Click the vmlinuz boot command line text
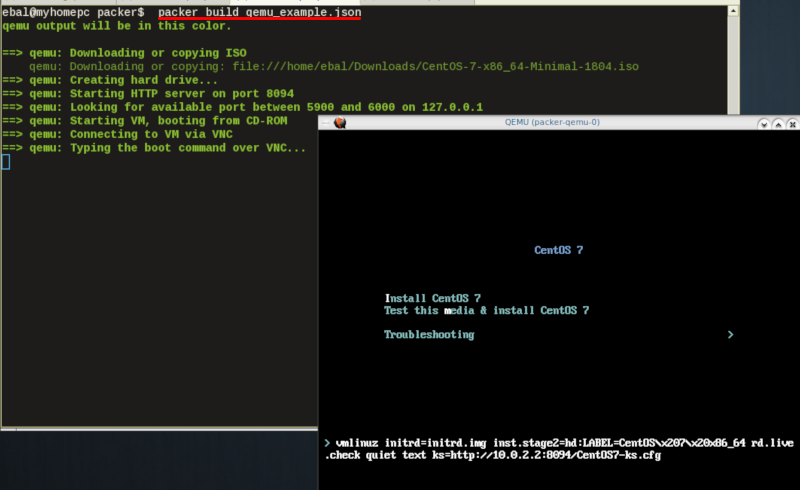Screen dimensions: 800x490 click(559, 449)
